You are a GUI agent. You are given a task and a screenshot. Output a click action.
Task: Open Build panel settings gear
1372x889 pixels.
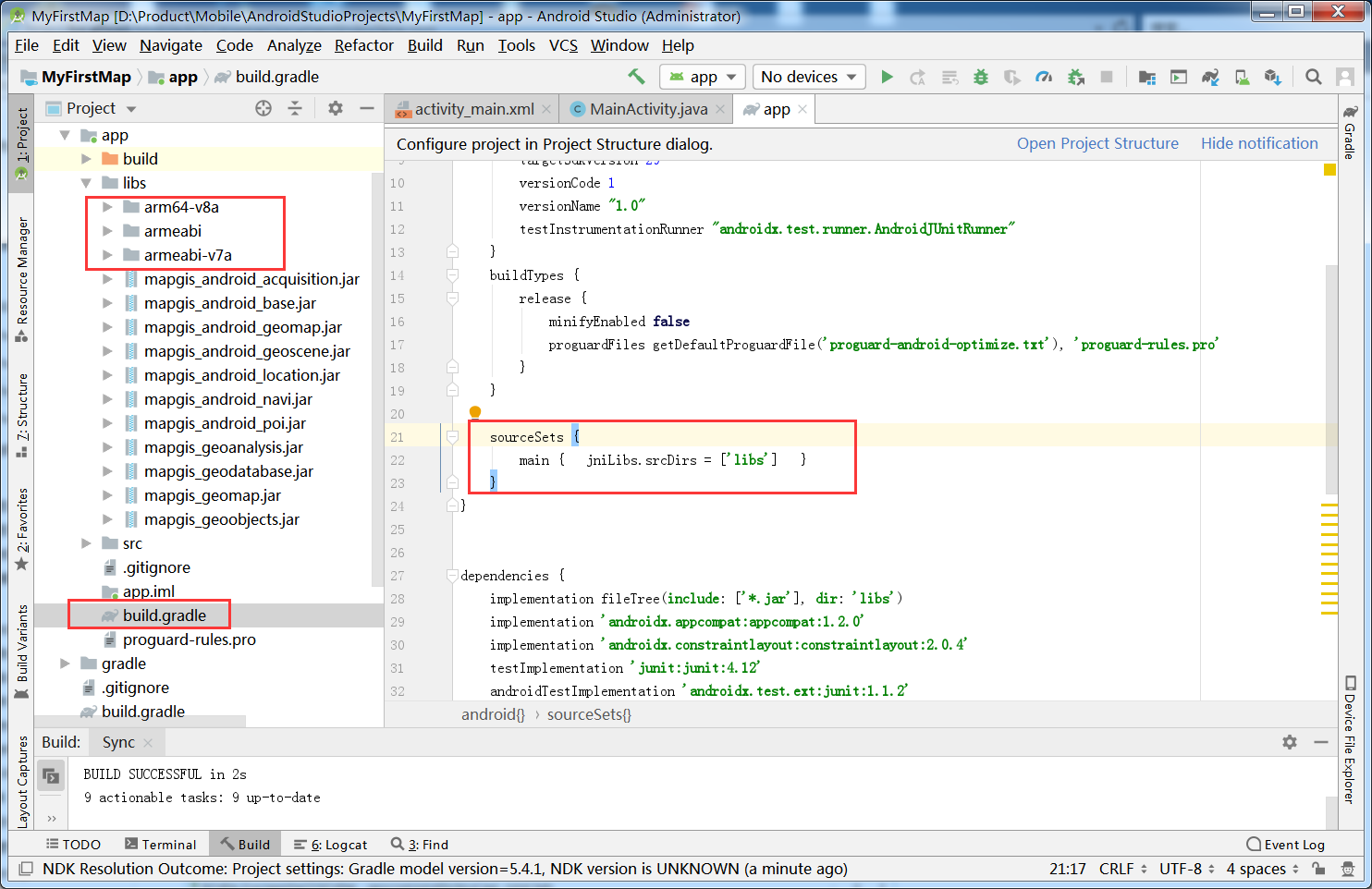[x=1290, y=742]
